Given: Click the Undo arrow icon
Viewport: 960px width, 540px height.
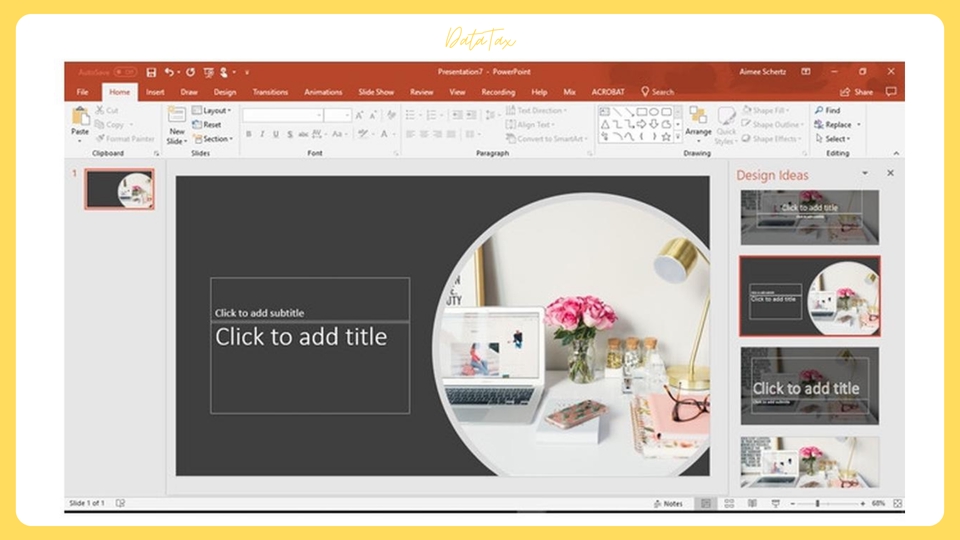Looking at the screenshot, I should 169,72.
